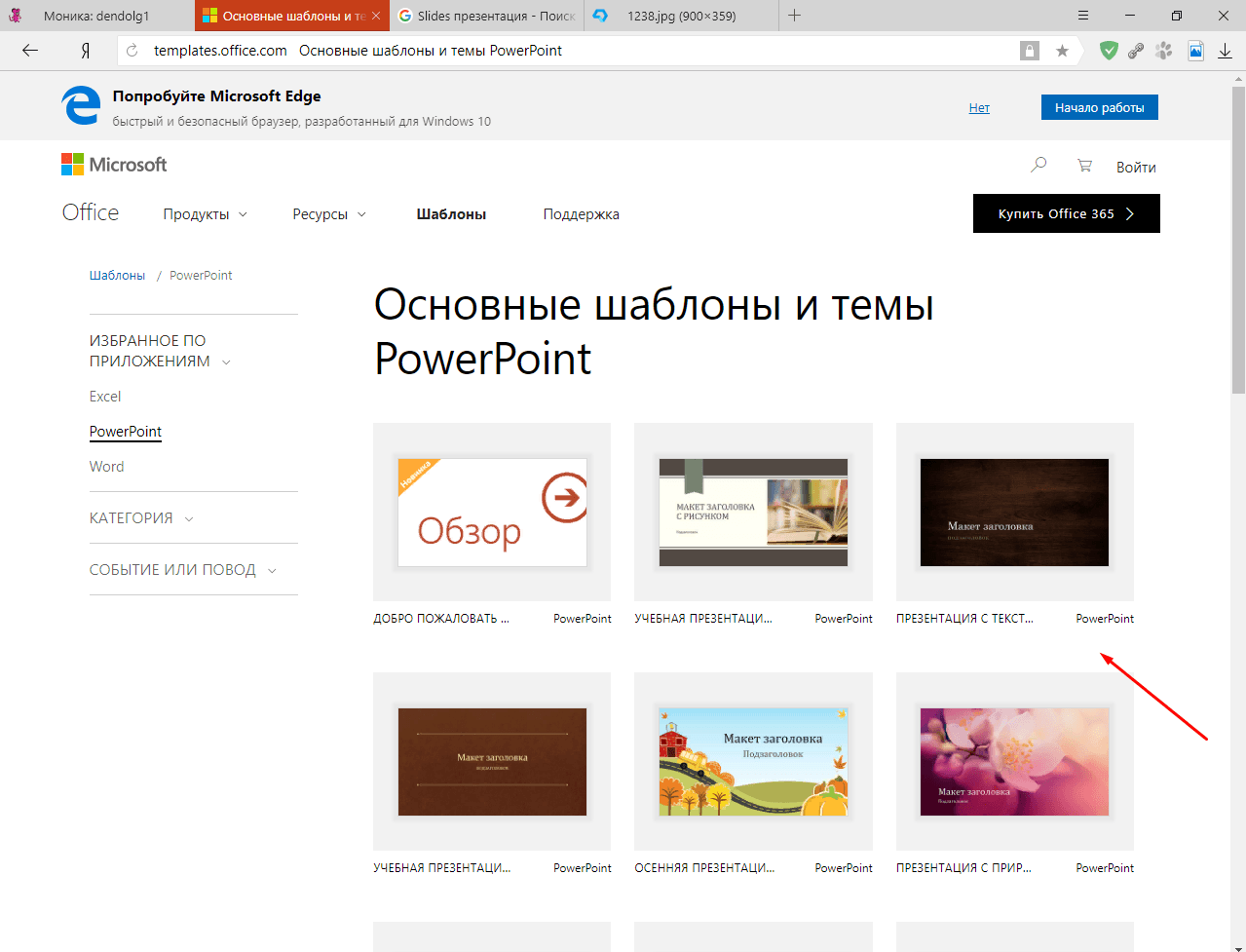Viewport: 1246px width, 952px height.
Task: Click the Microsoft logo
Action: tap(114, 165)
